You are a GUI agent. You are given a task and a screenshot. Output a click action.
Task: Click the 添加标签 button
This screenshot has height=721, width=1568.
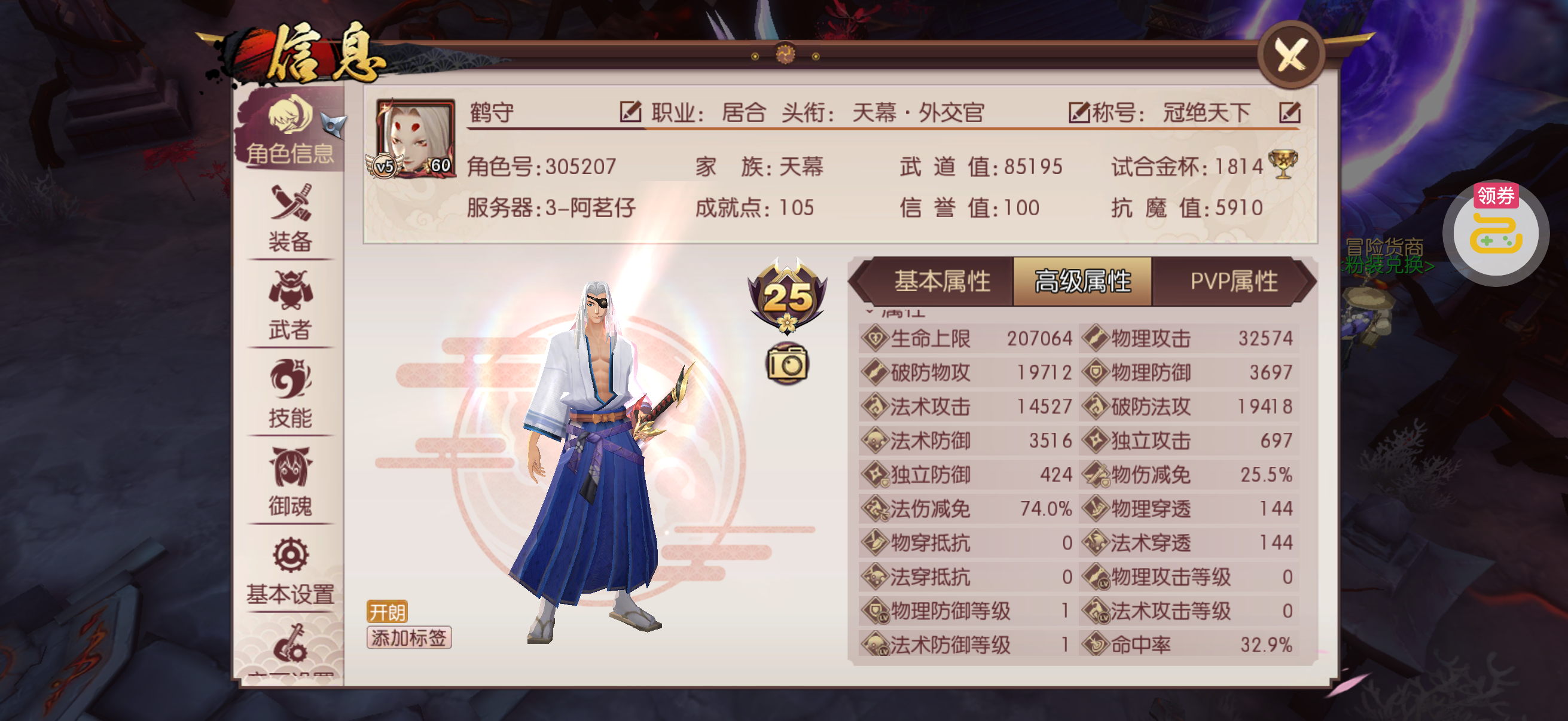pyautogui.click(x=409, y=637)
